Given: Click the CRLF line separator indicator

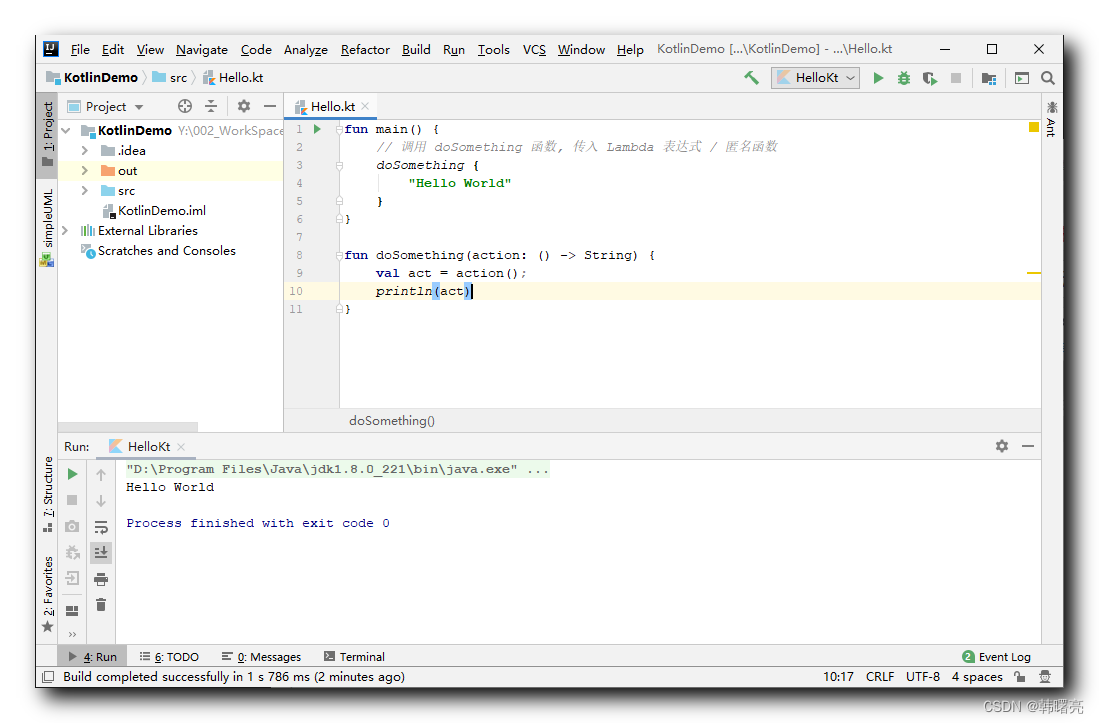Looking at the screenshot, I should click(880, 677).
